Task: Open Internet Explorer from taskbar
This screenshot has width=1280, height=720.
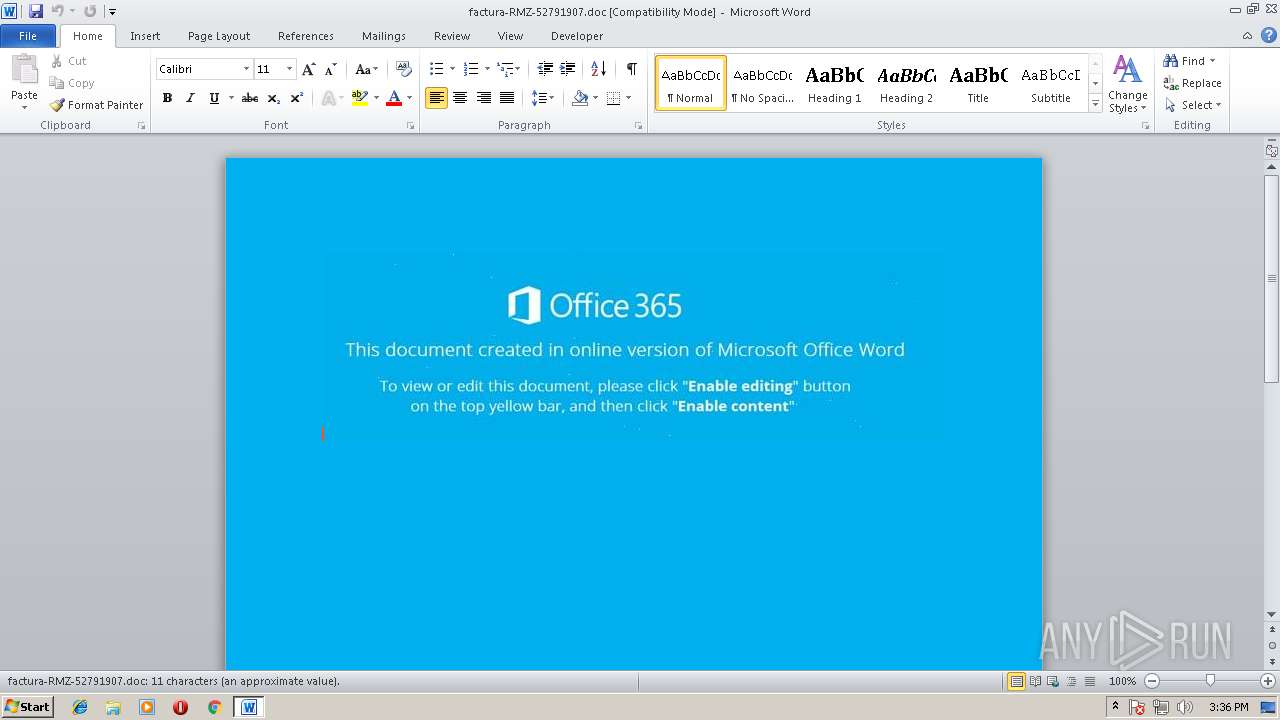Action: (x=80, y=707)
